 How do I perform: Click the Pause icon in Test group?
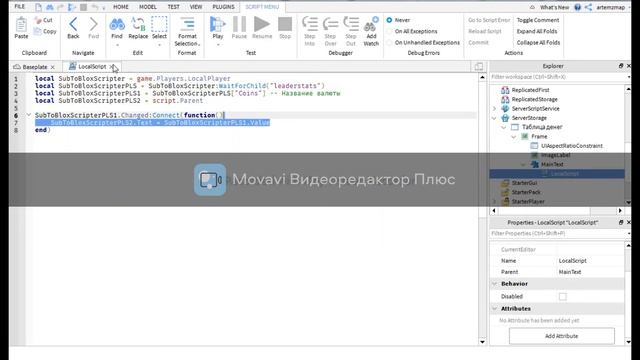tap(239, 24)
